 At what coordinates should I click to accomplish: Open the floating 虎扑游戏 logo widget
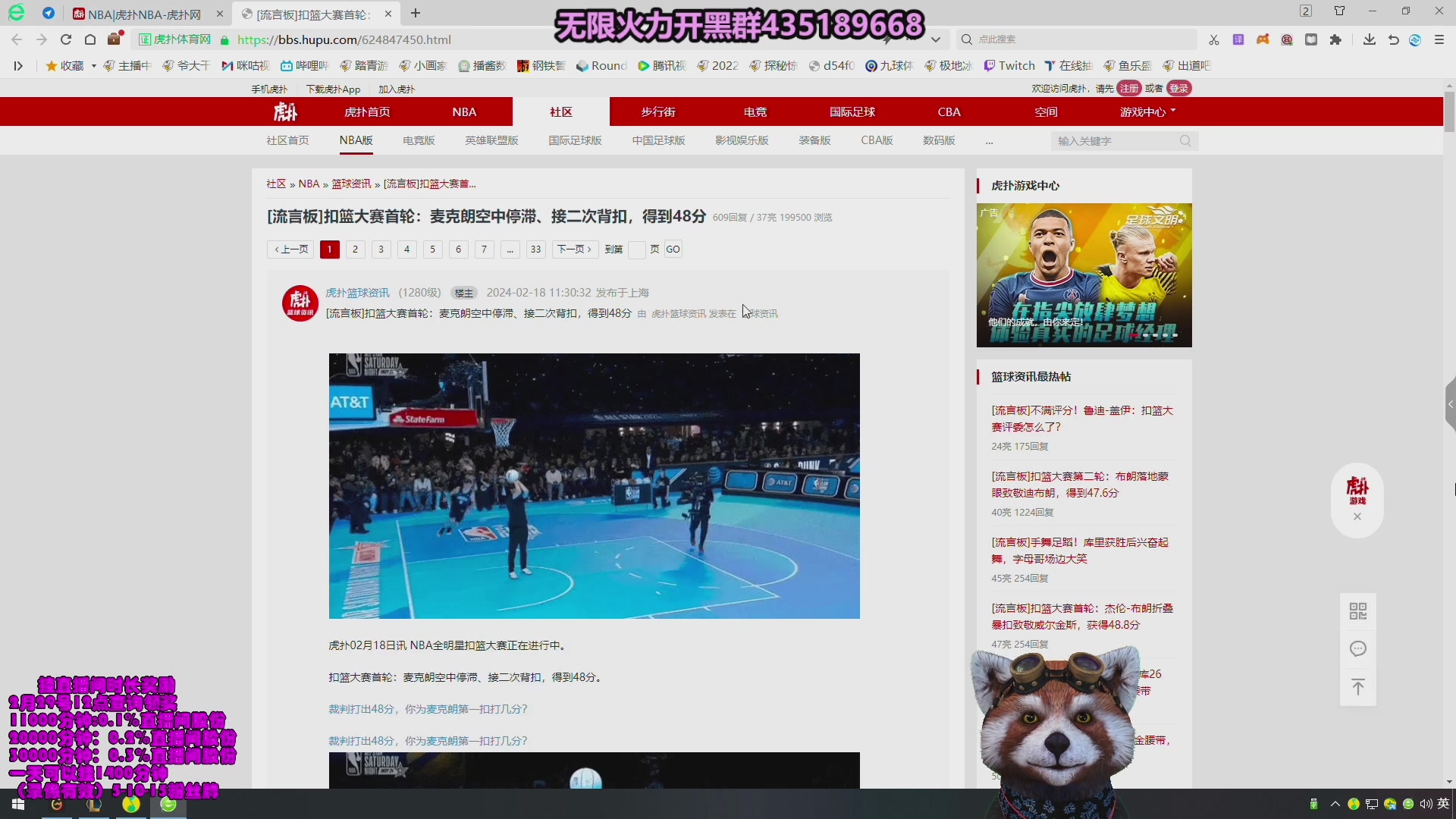pos(1357,489)
